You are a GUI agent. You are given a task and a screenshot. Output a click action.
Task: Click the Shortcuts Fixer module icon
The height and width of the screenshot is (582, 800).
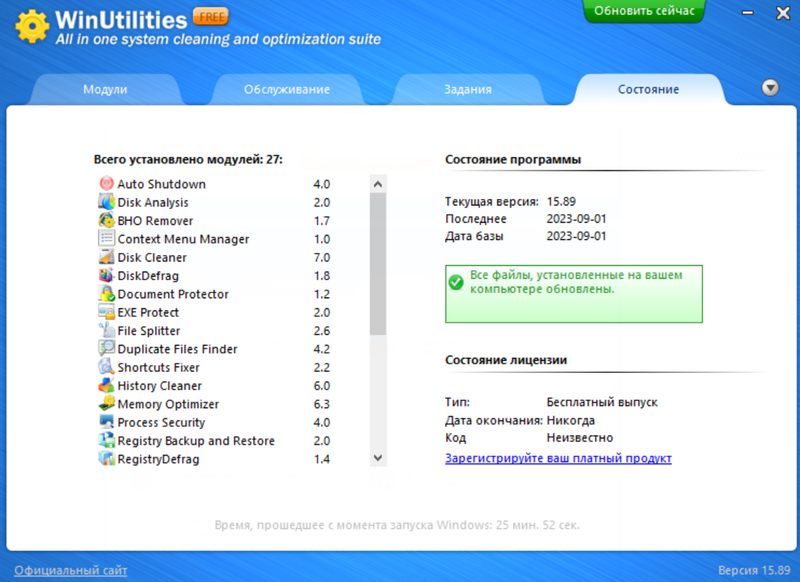tap(106, 367)
